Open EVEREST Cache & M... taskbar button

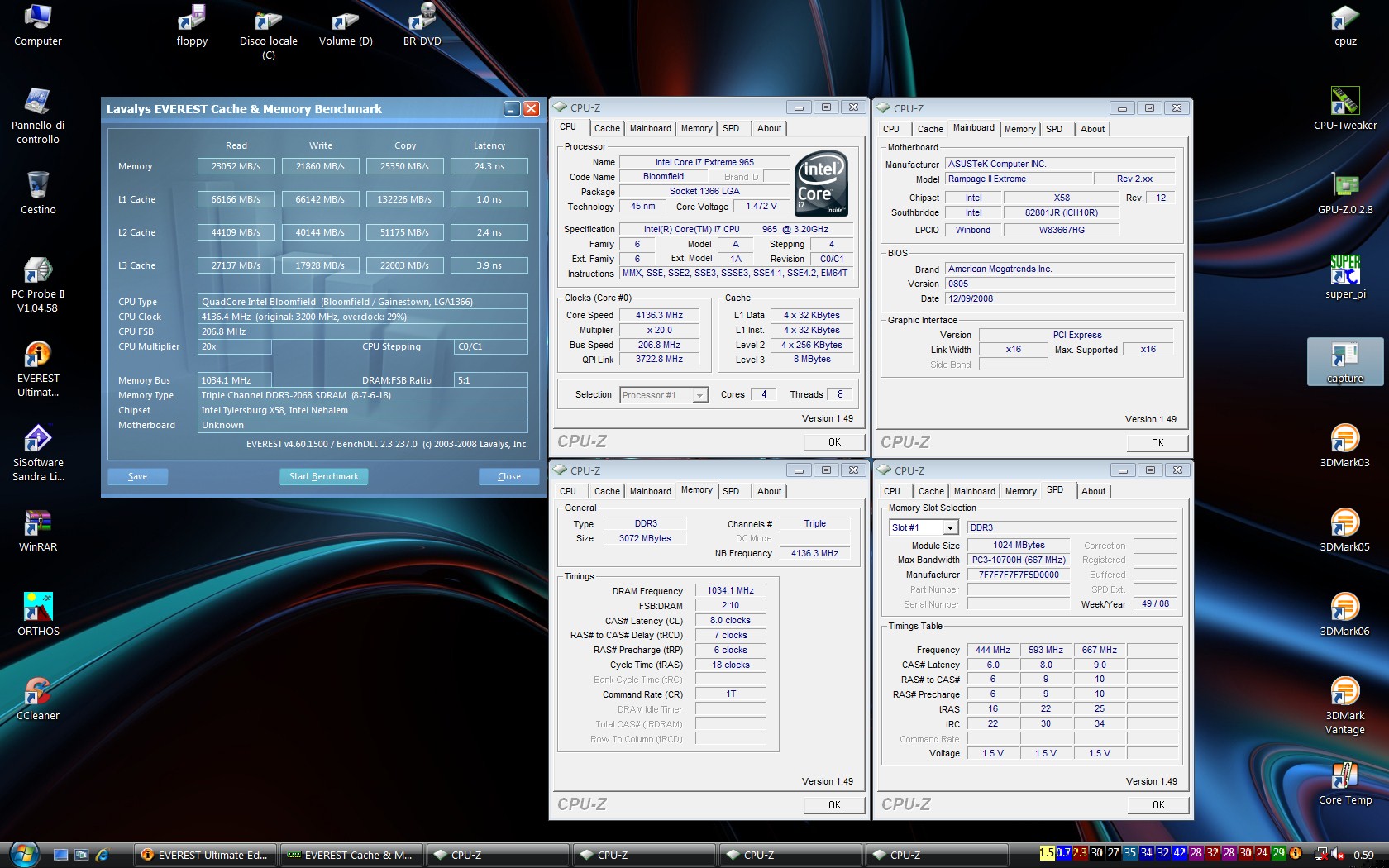click(x=353, y=855)
